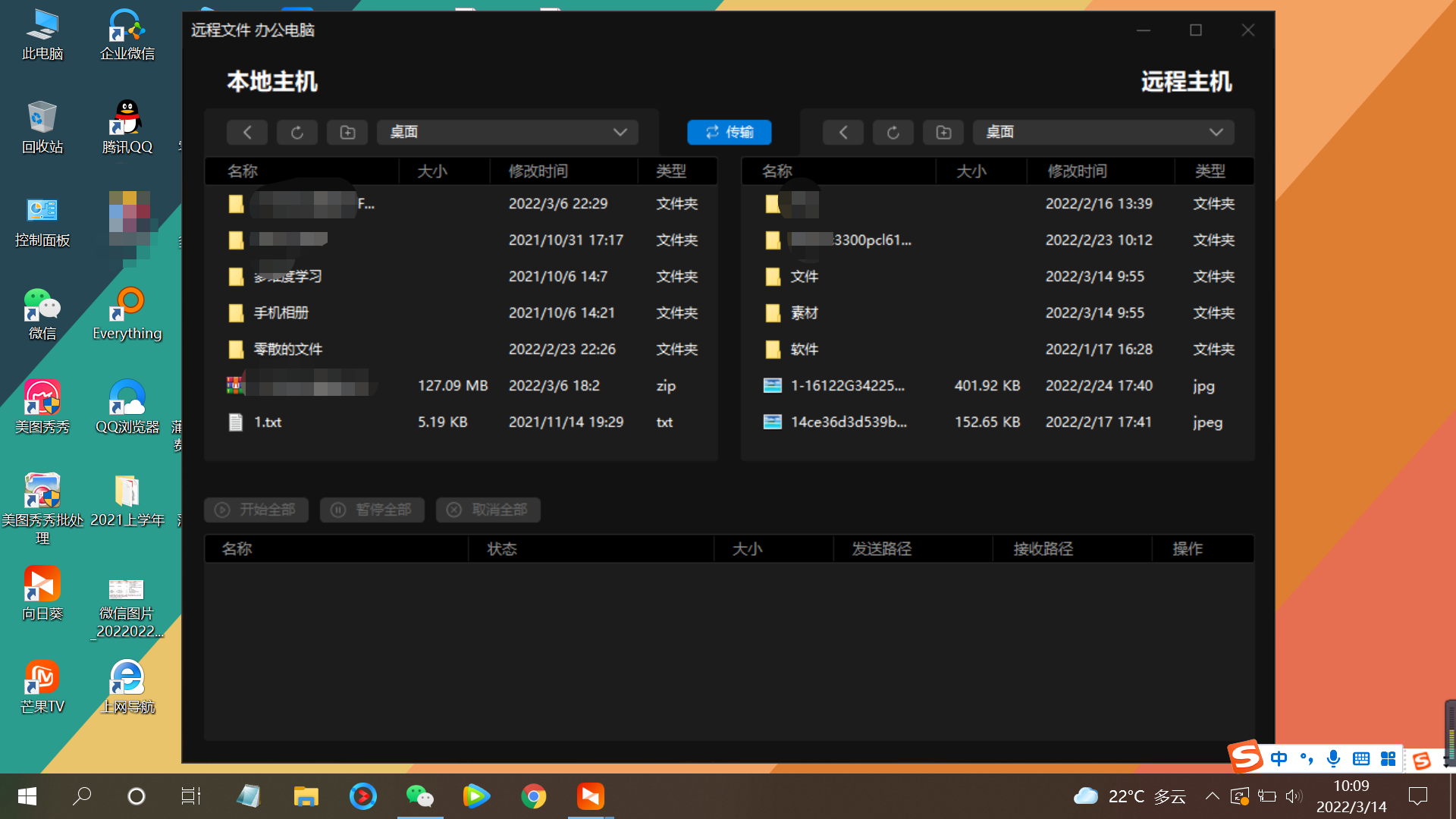Viewport: 1456px width, 819px height.
Task: Click local host back arrow icon
Action: click(246, 132)
